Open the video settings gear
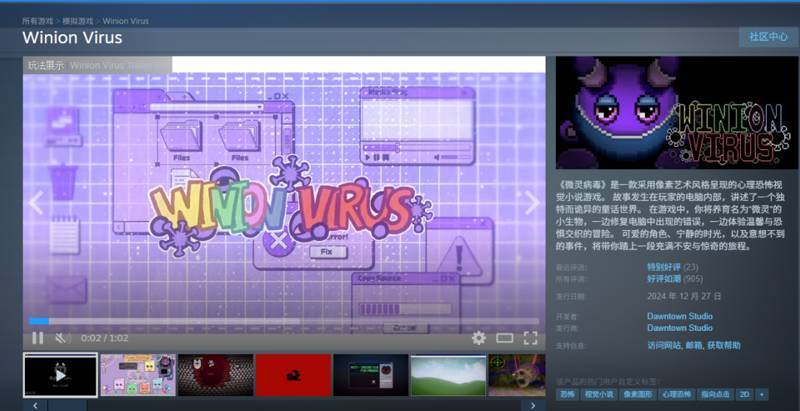Screen dimensions: 800x411 coord(479,338)
